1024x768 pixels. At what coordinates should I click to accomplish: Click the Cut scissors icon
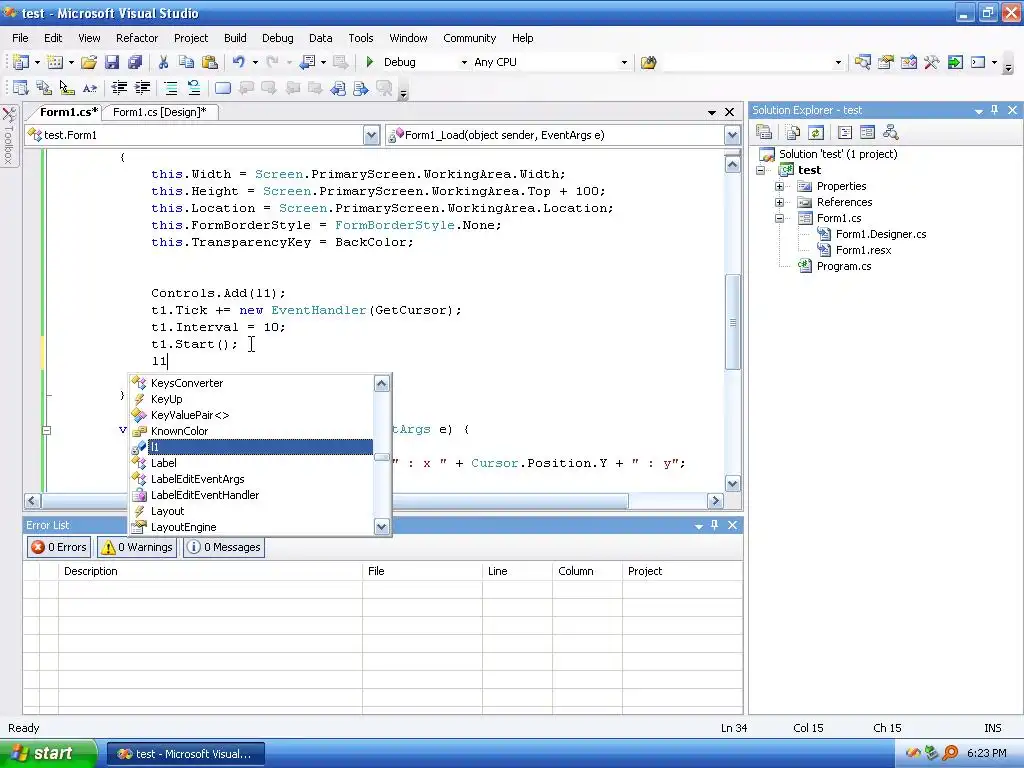coord(163,62)
